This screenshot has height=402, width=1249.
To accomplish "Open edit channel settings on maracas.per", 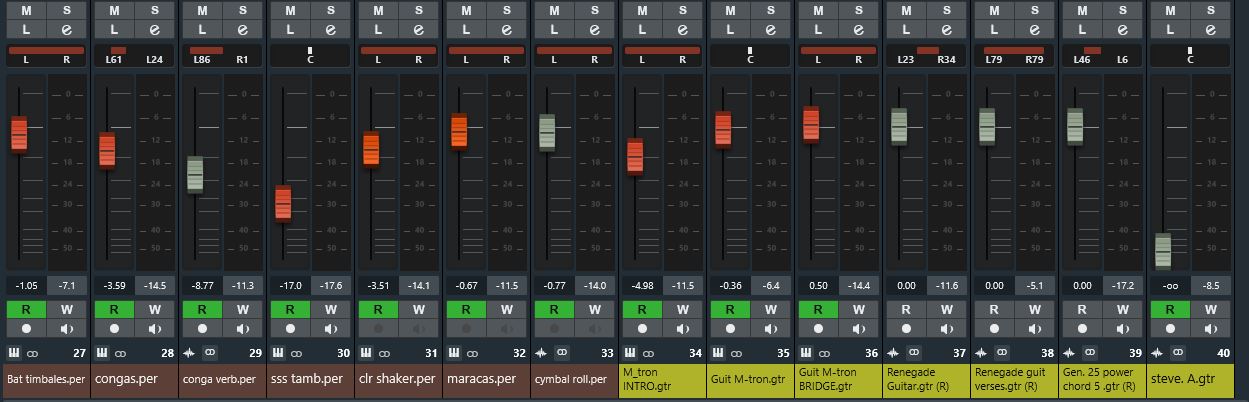I will tap(506, 29).
